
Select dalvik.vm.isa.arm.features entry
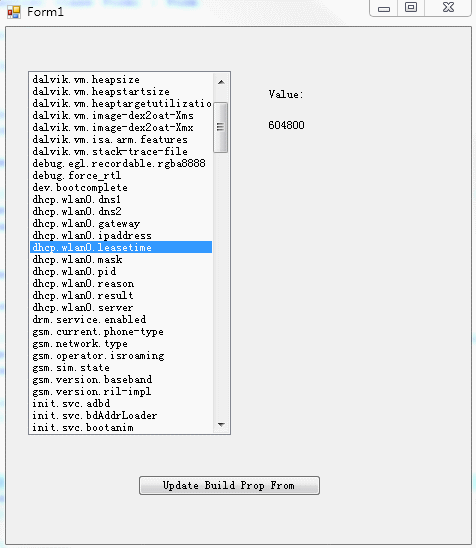tap(121, 139)
